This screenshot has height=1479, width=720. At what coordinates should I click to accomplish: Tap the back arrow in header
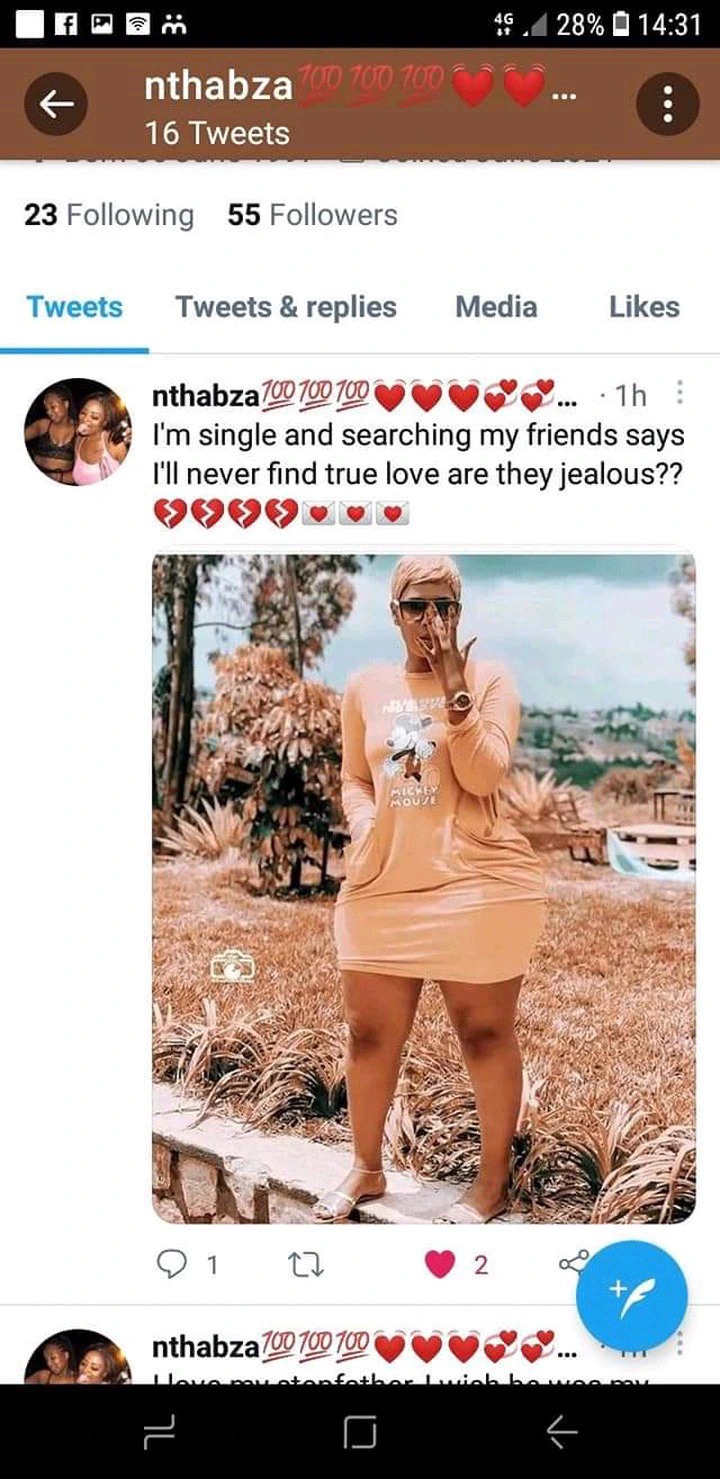pyautogui.click(x=57, y=104)
